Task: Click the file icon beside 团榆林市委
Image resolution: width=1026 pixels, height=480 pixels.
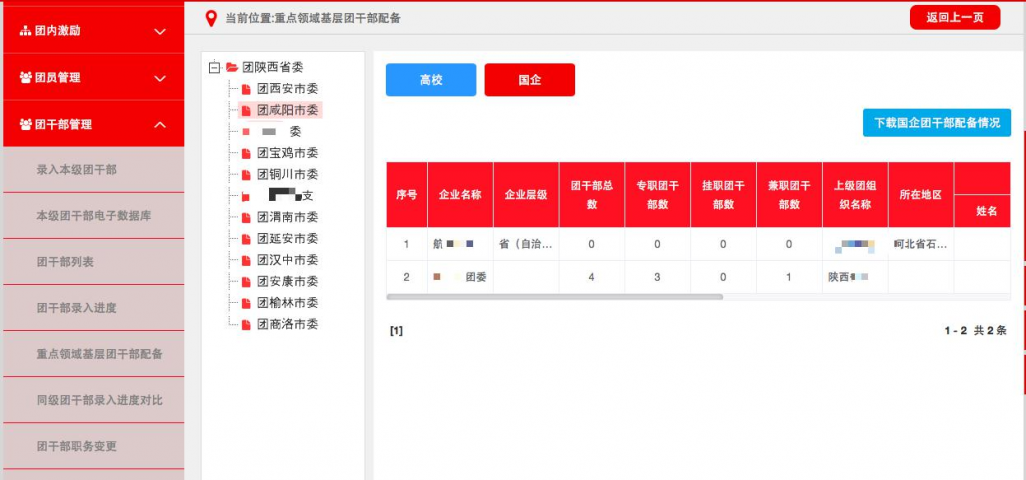Action: 246,303
